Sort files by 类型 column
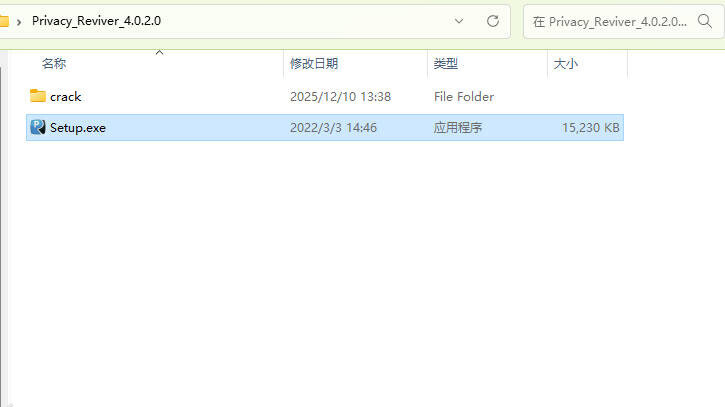 click(445, 63)
